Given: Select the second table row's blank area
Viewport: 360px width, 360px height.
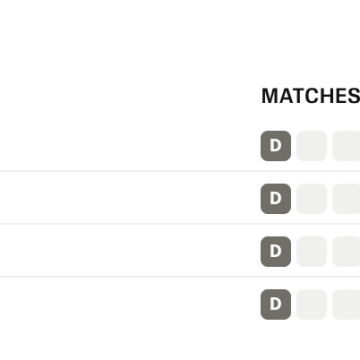Looking at the screenshot, I should tap(130, 199).
